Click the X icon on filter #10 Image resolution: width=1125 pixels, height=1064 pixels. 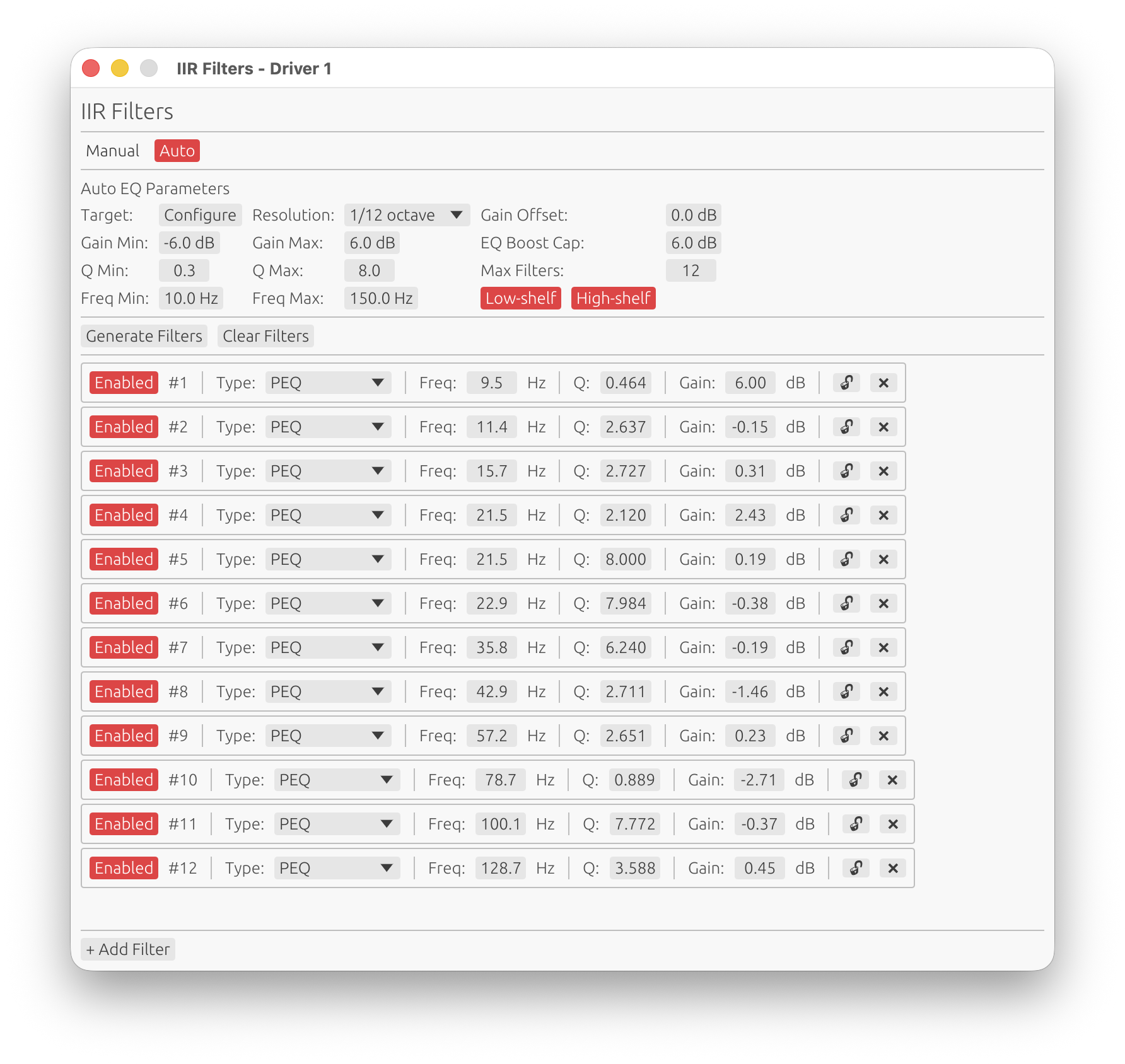coord(892,780)
